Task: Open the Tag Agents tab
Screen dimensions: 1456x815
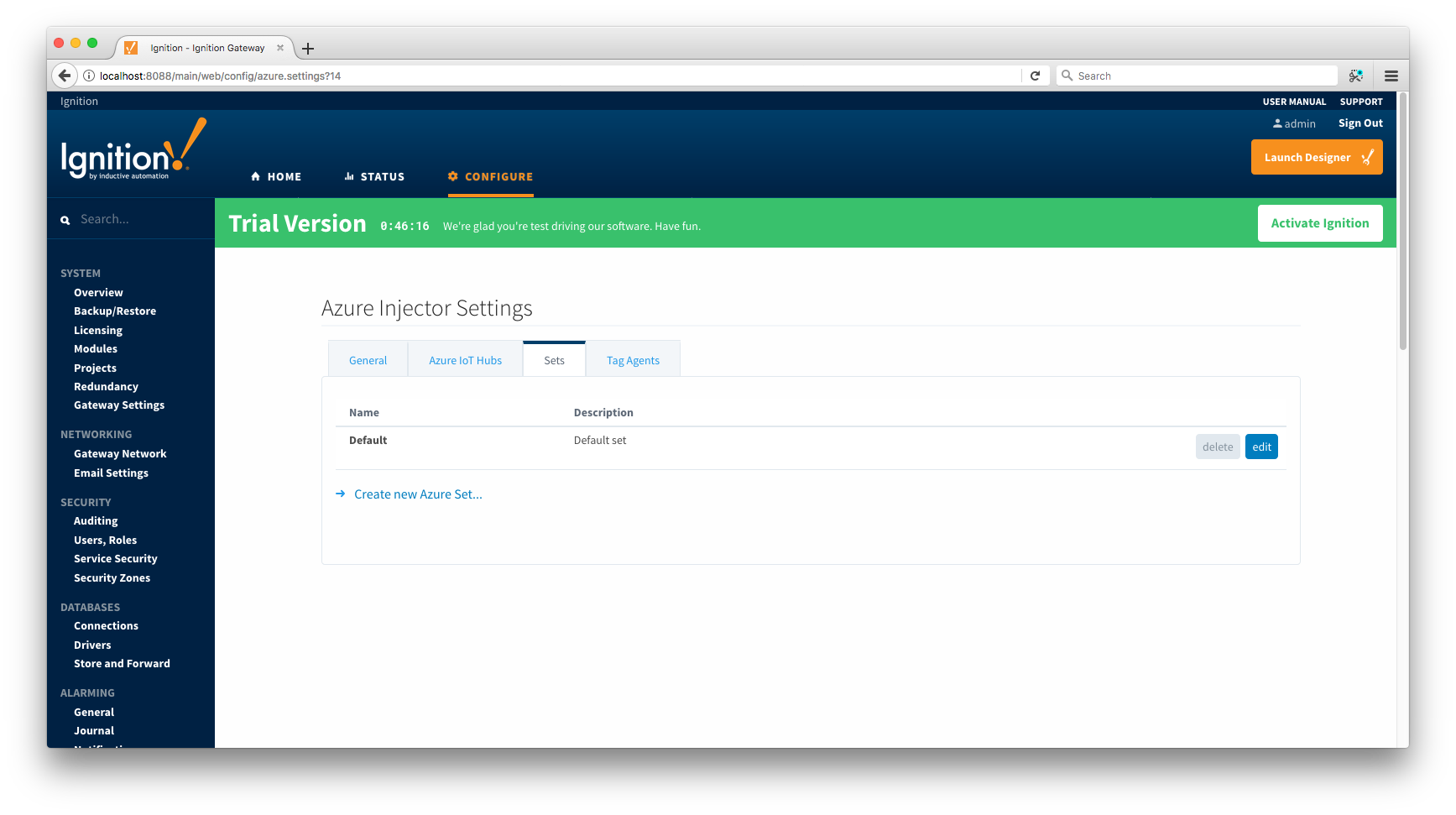Action: coord(633,360)
